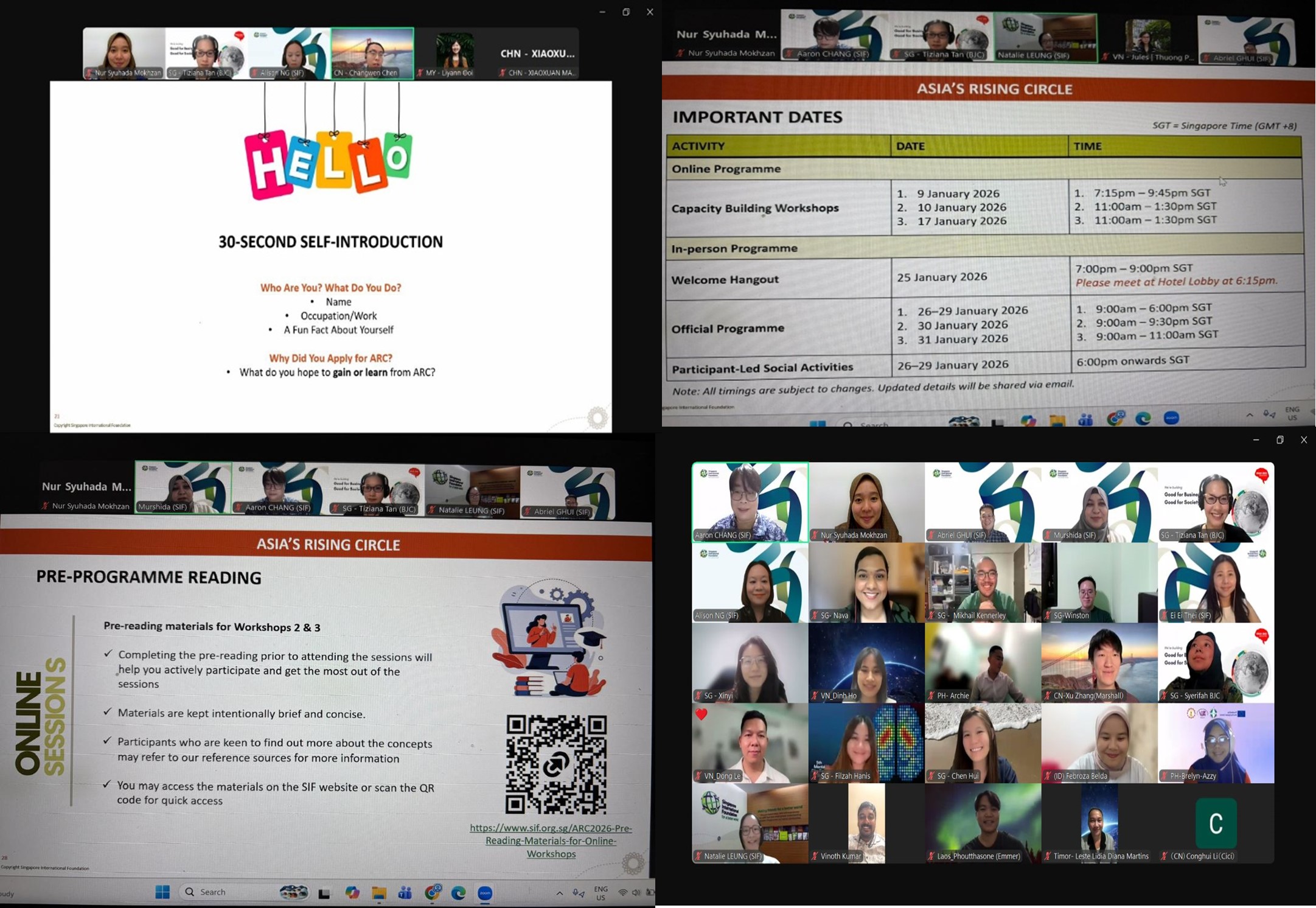Click the Wi-Fi icon in Pre-Programme Reading taskbar

point(622,893)
